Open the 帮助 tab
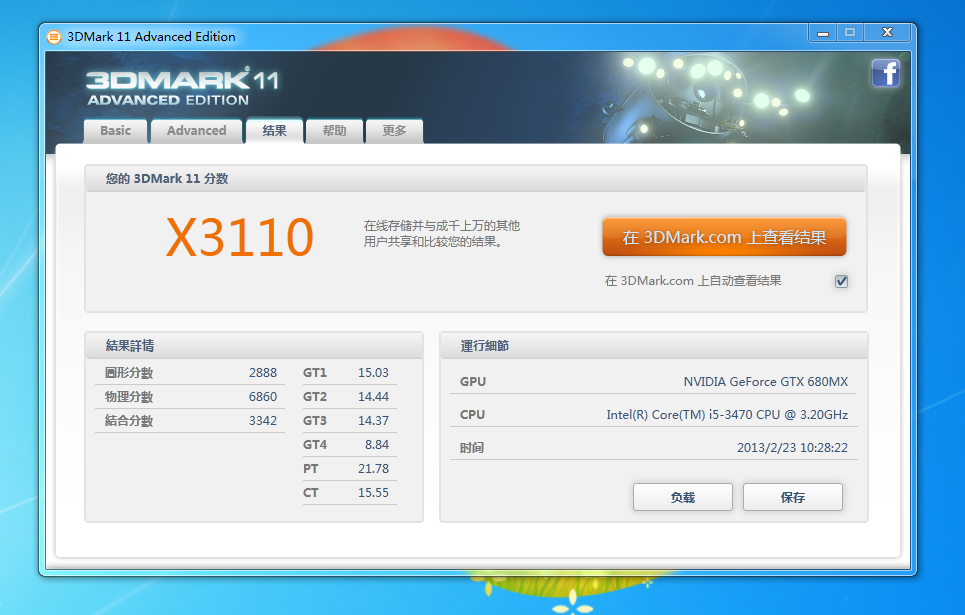 [334, 131]
